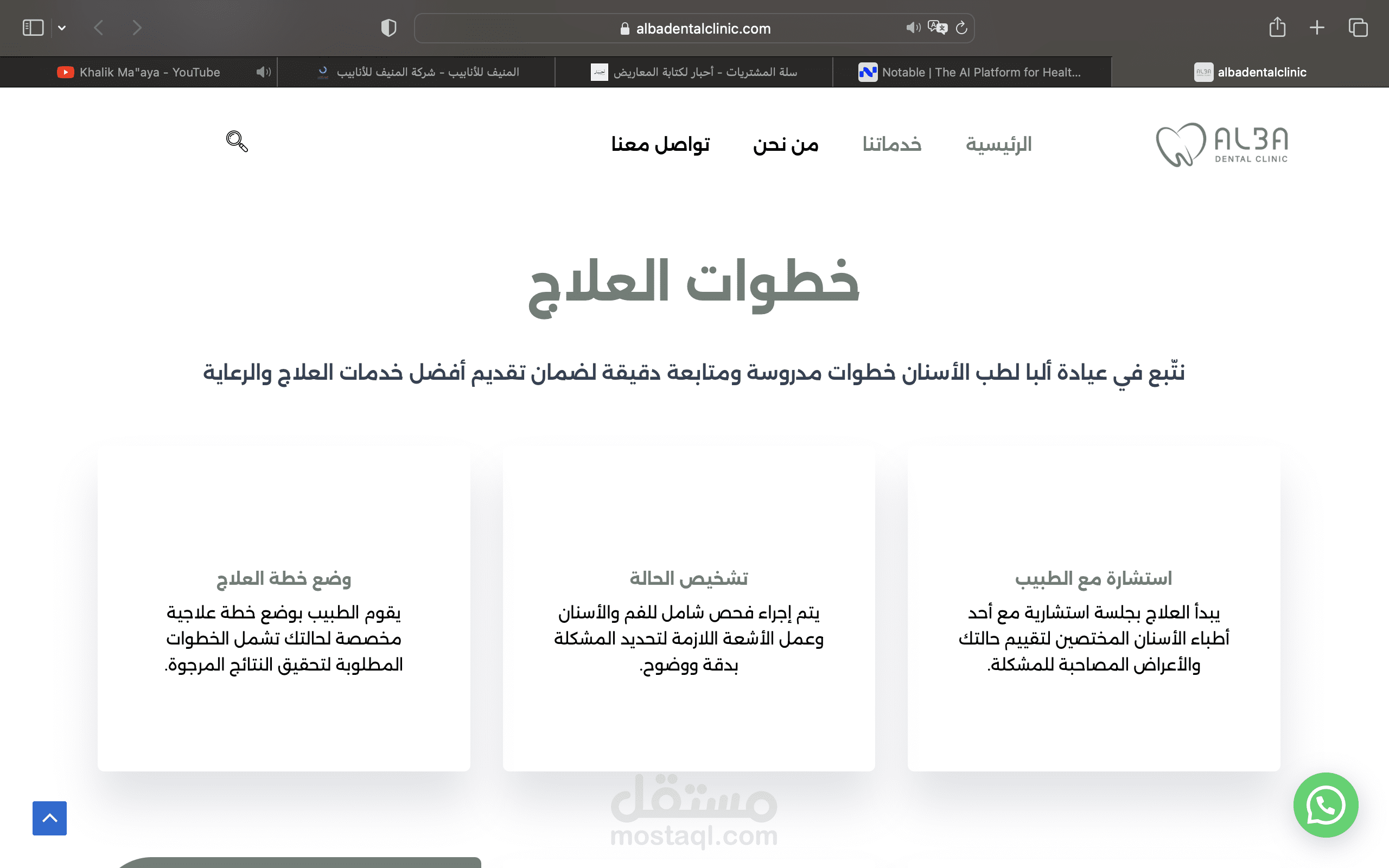Click the albadentalclinic.com address field
Viewport: 1389px width, 868px height.
click(703, 28)
